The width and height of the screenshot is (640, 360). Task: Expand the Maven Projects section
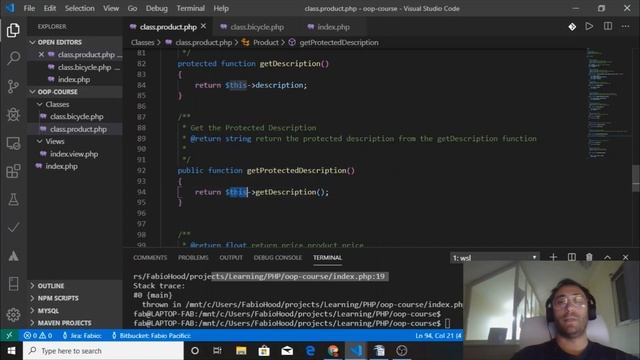pos(75,323)
